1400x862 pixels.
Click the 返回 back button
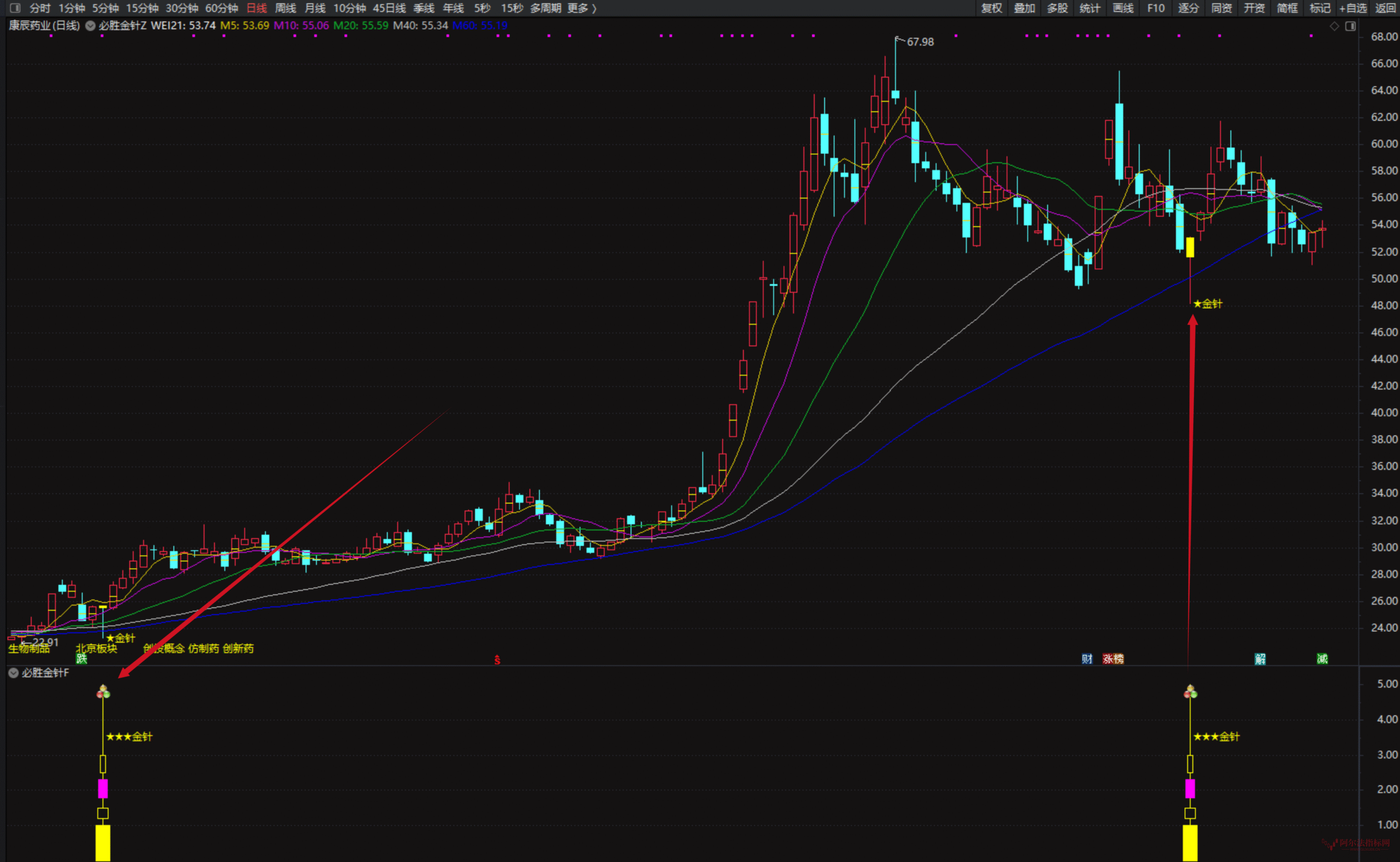[x=1385, y=8]
